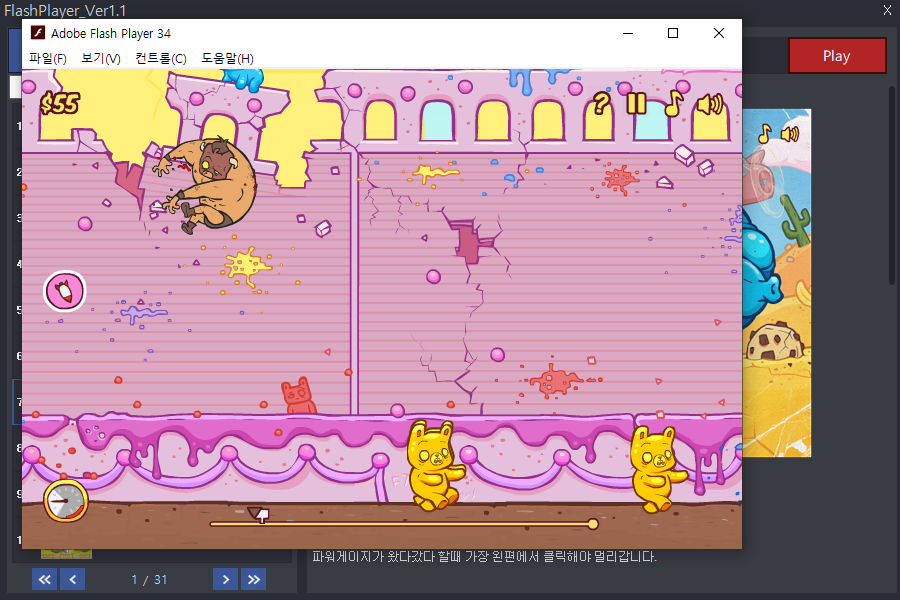
Task: Click the Adobe Flash Player title icon
Action: [x=38, y=33]
